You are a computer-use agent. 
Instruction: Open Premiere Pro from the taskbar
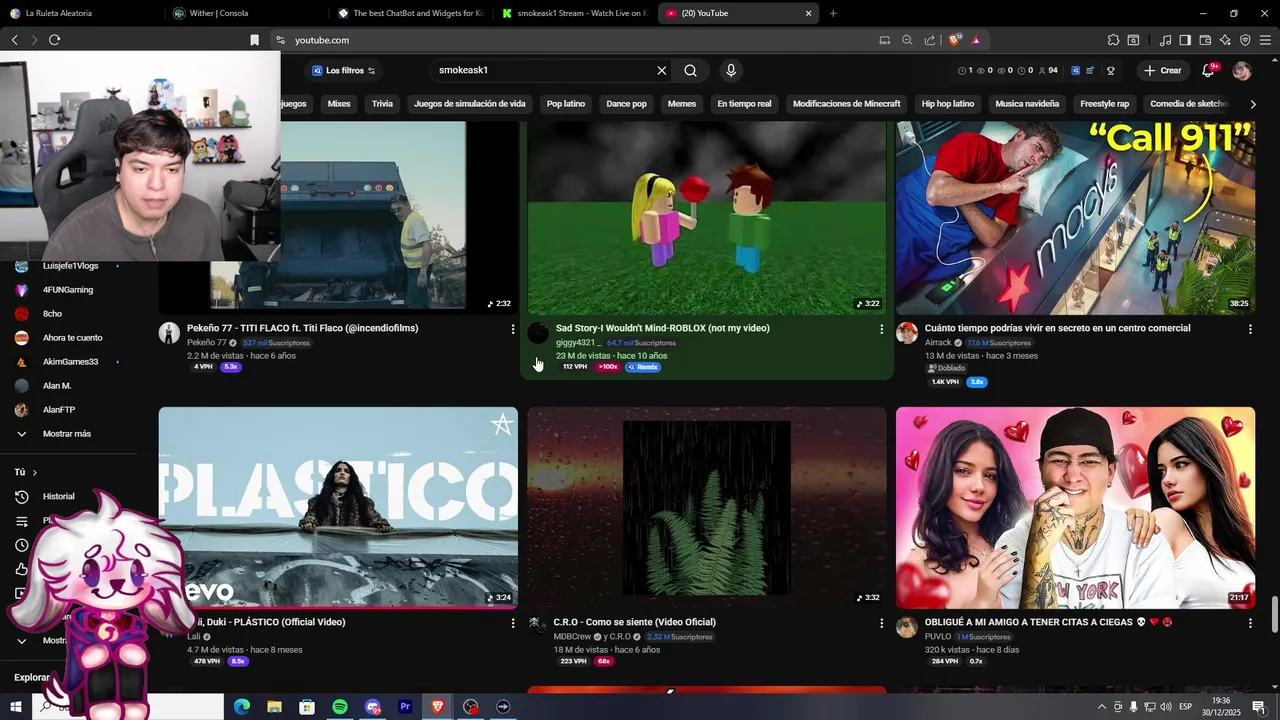[x=405, y=707]
